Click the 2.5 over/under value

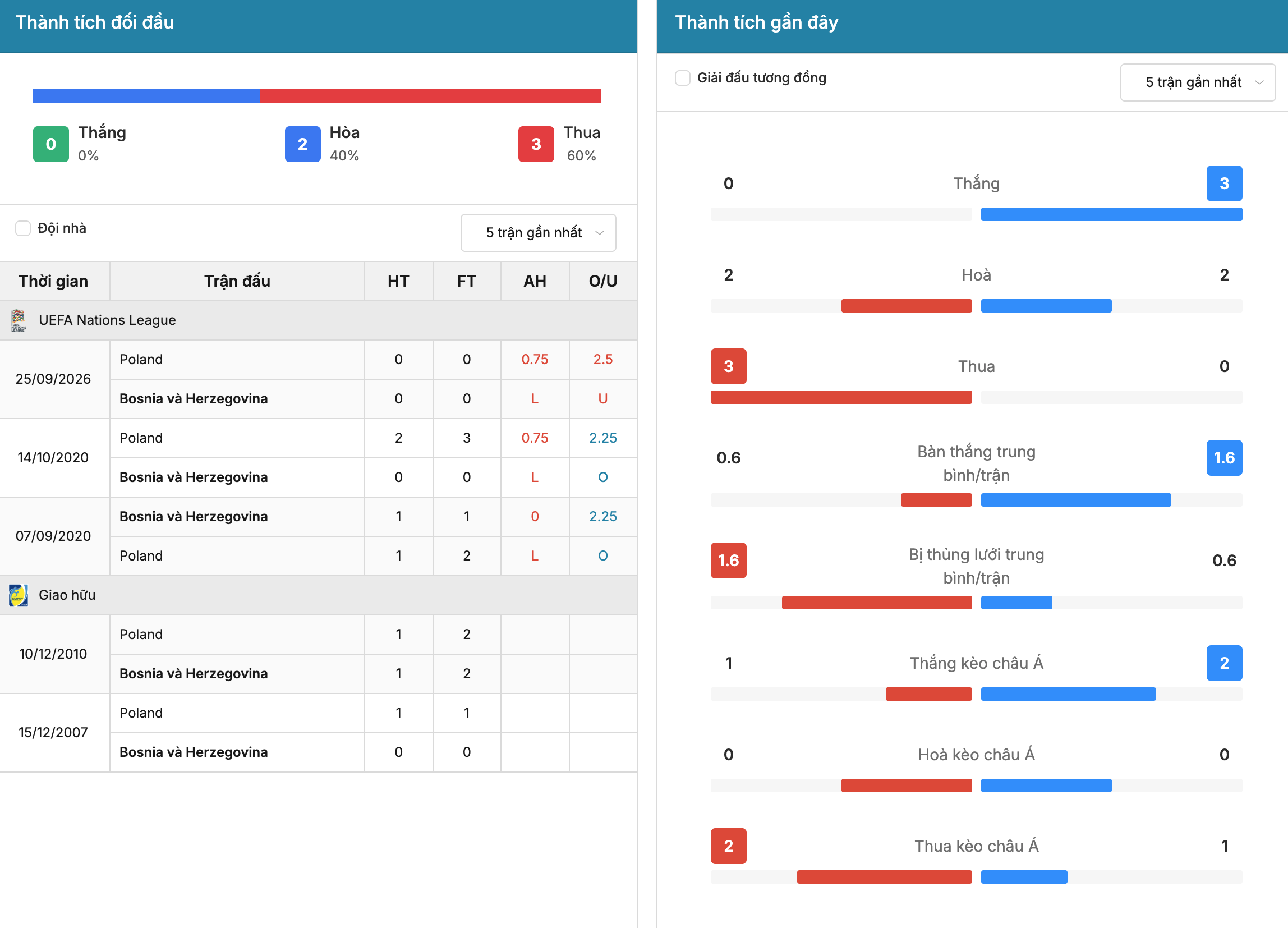[x=603, y=360]
